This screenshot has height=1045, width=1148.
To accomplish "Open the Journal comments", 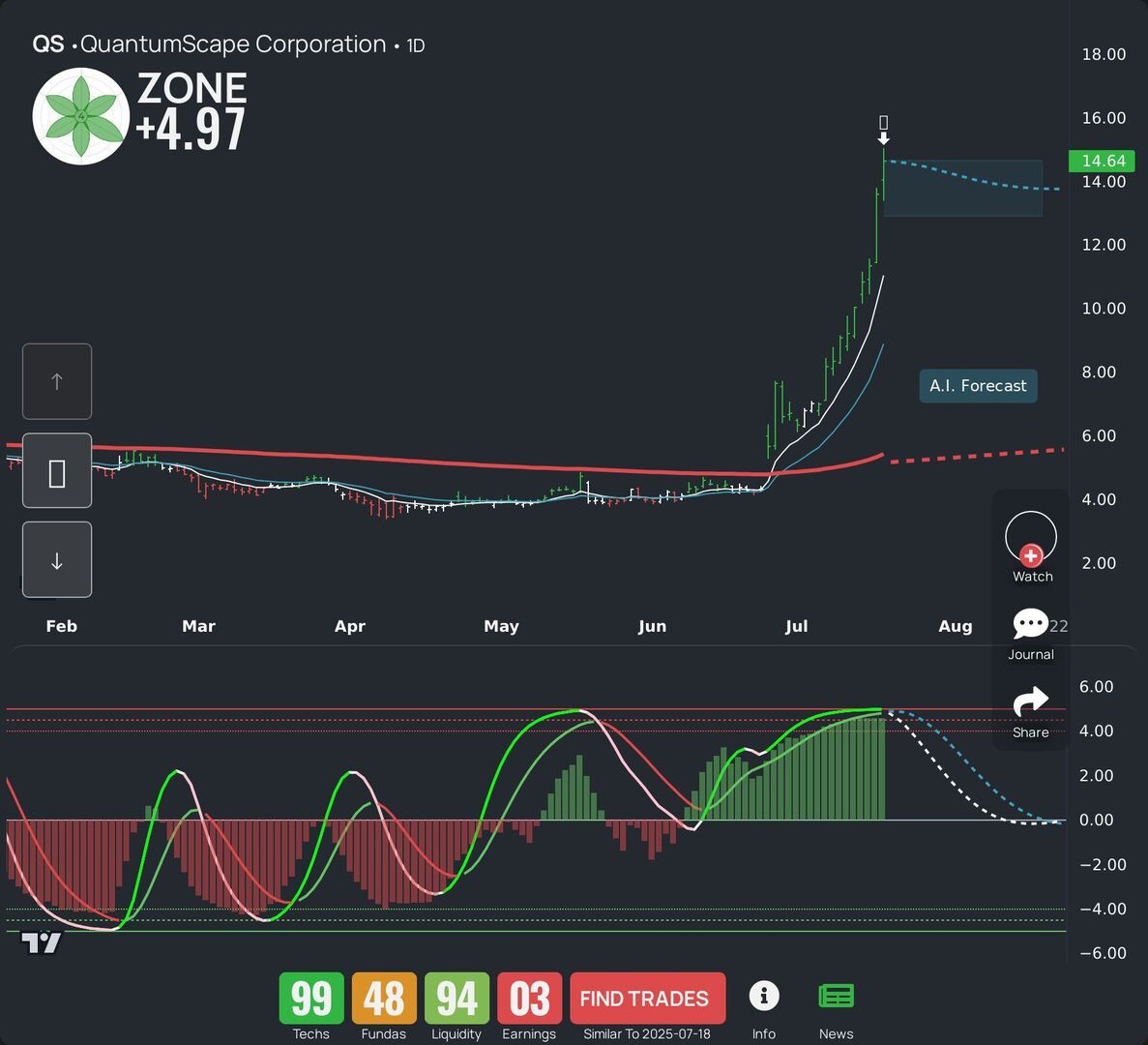I will 1030,634.
